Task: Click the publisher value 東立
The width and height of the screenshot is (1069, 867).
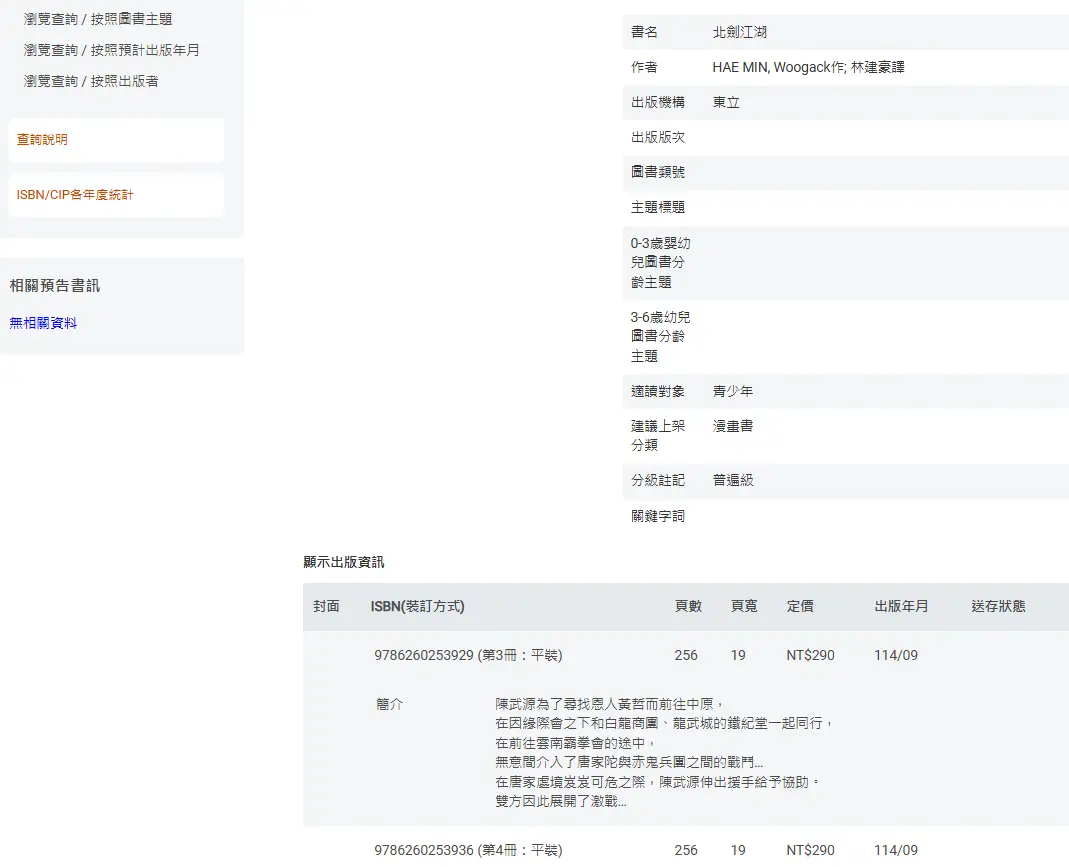Action: pos(726,102)
